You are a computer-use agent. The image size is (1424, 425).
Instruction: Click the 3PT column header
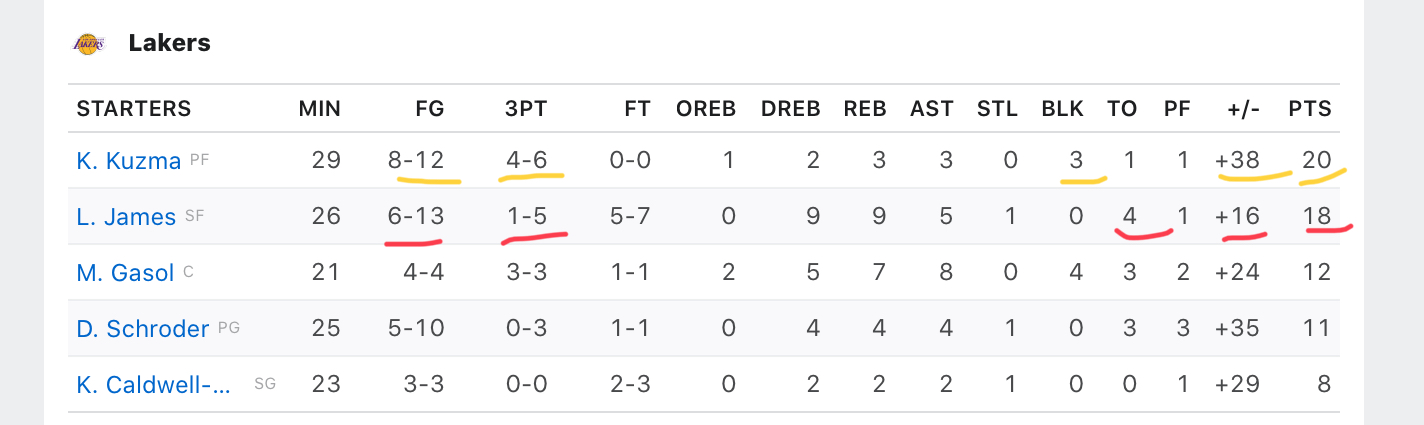point(526,109)
